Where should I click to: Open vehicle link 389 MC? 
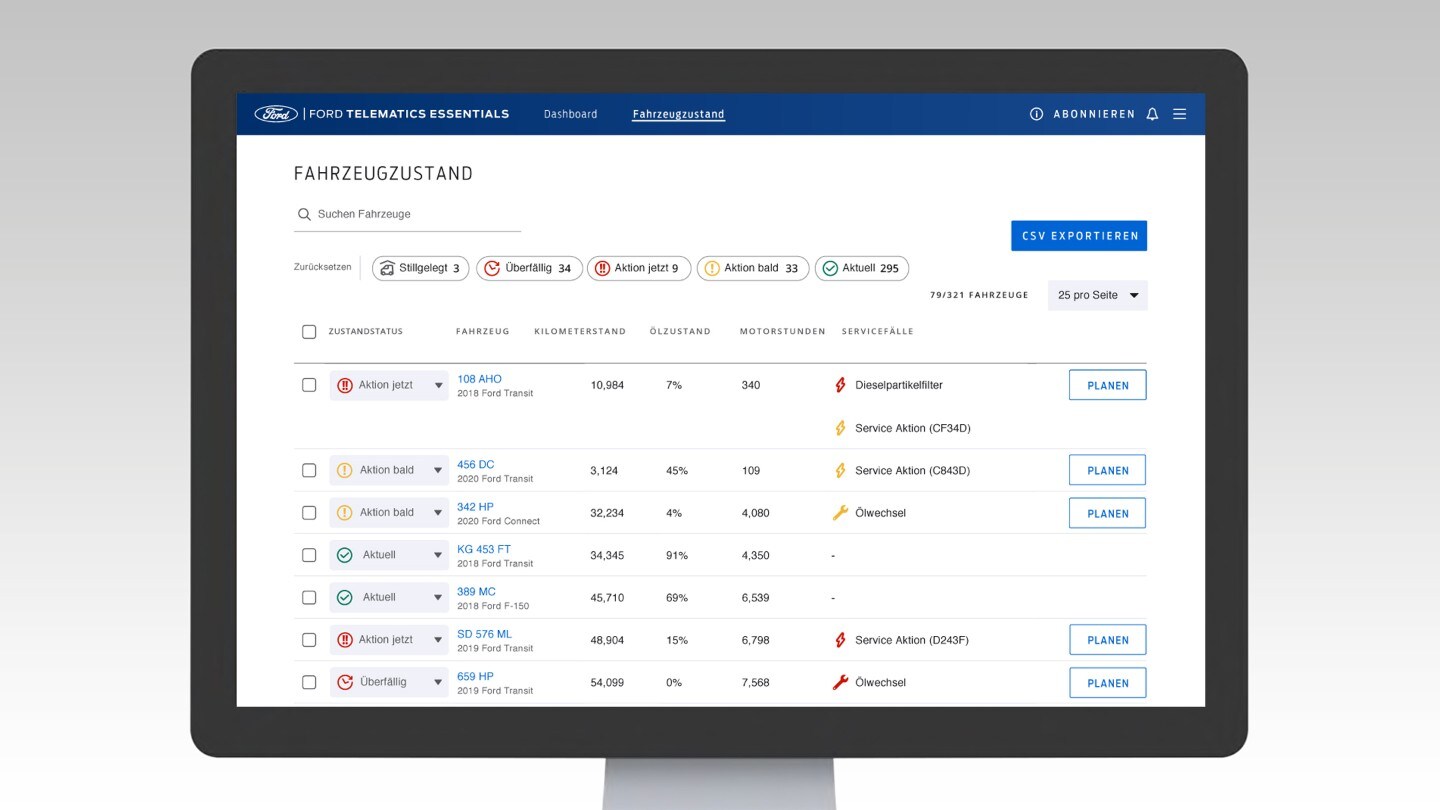(x=476, y=591)
